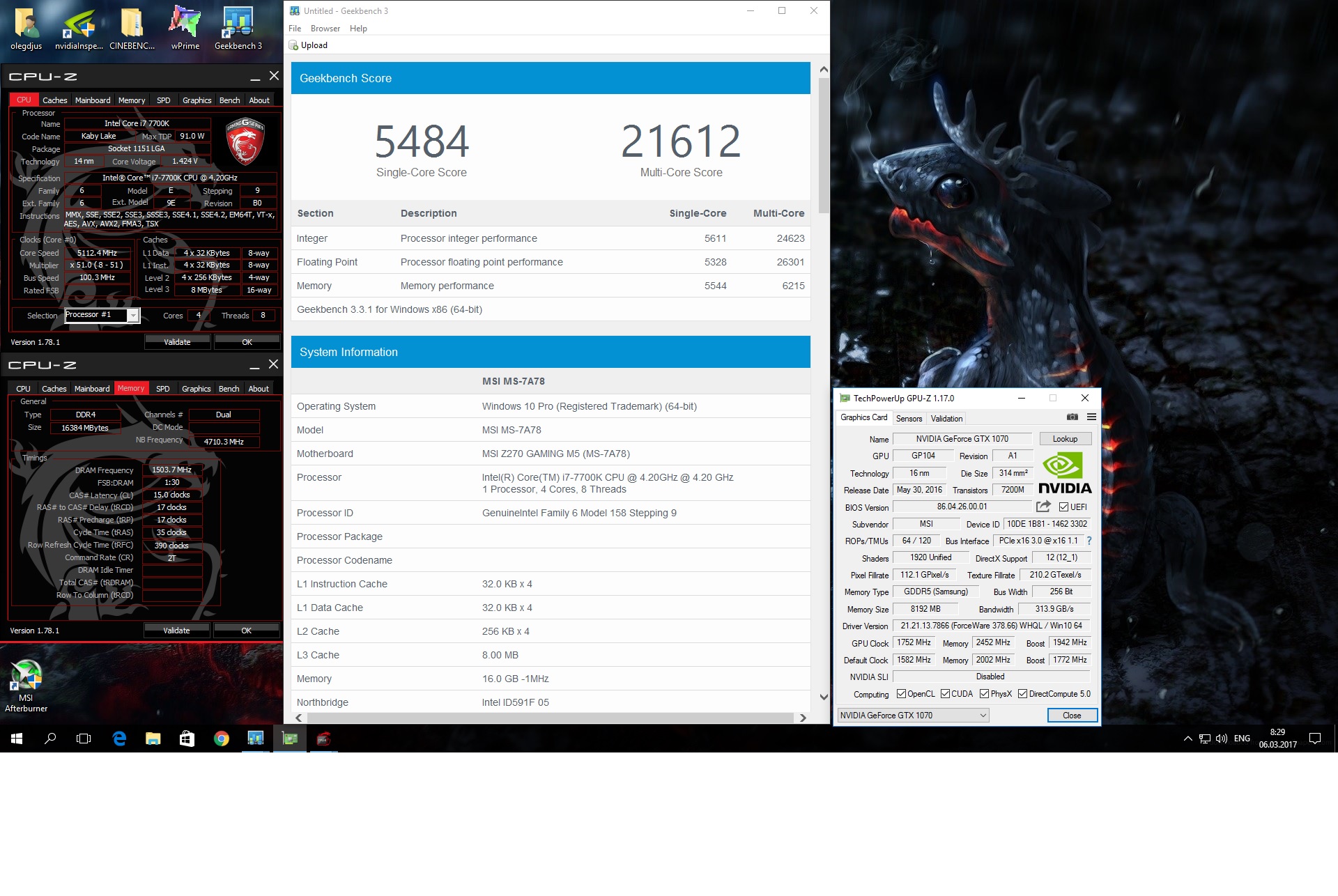Viewport: 1338px width, 896px height.
Task: Open the GPU selector dropdown NVIDIA GeForce GTX 1070
Action: (913, 716)
